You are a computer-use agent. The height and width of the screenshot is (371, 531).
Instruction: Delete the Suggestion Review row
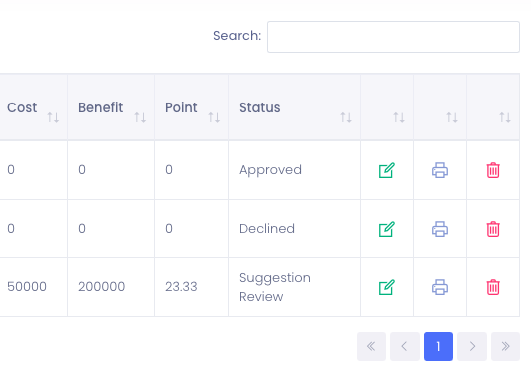[x=493, y=287]
